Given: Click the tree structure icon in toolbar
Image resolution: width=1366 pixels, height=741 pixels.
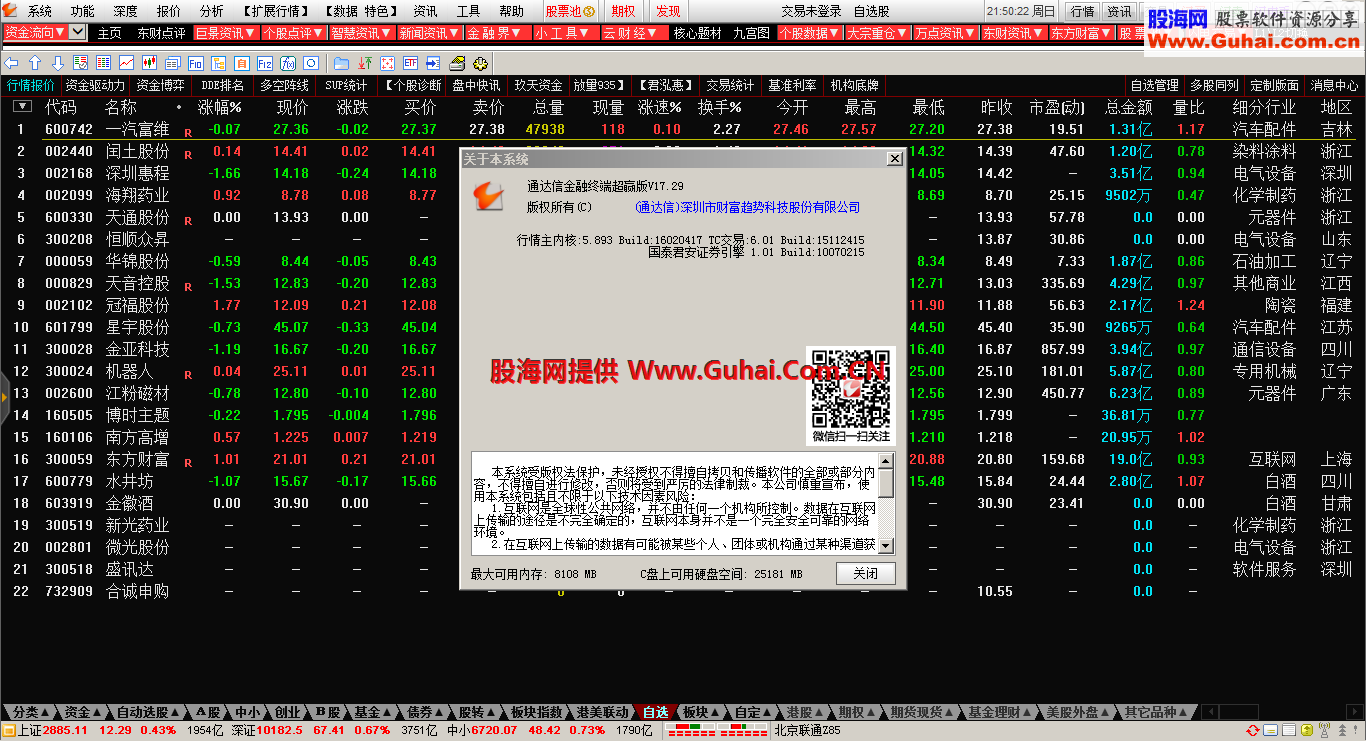Looking at the screenshot, I should [218, 62].
